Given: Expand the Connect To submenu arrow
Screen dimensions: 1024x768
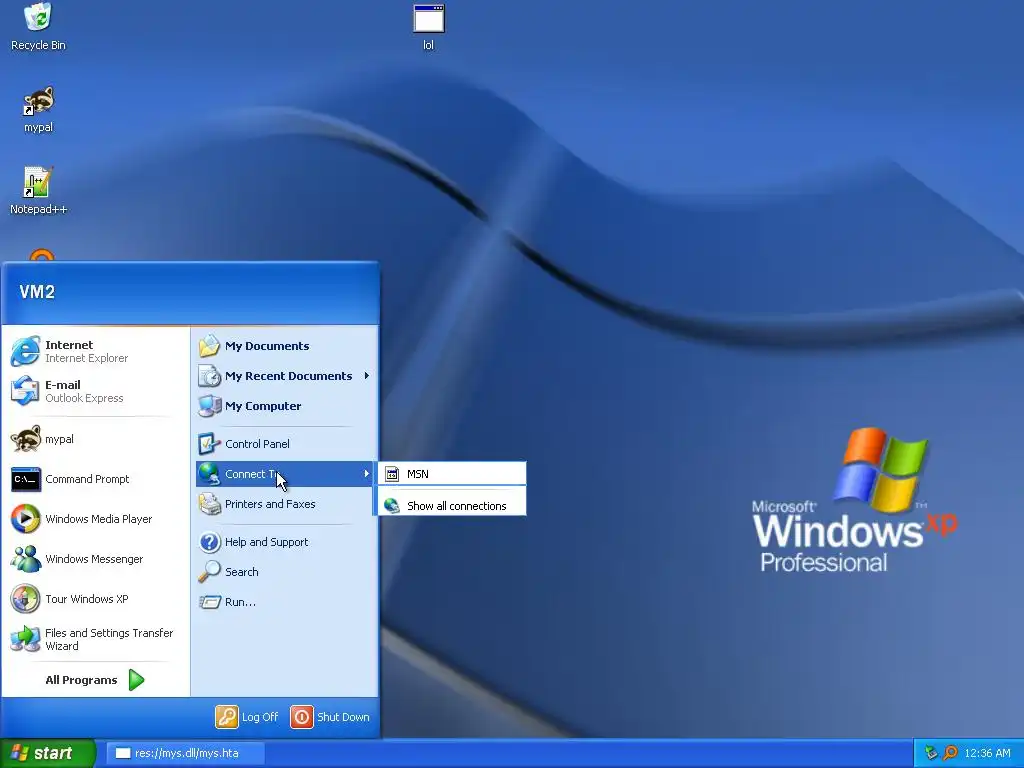Looking at the screenshot, I should click(366, 473).
